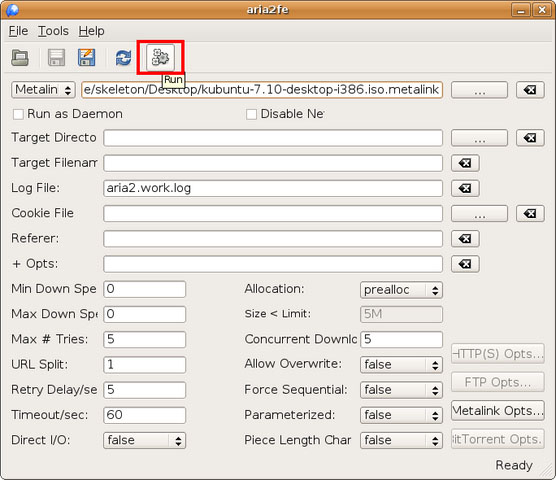556x480 pixels.
Task: Open the Direct I/O dropdown
Action: (144, 440)
